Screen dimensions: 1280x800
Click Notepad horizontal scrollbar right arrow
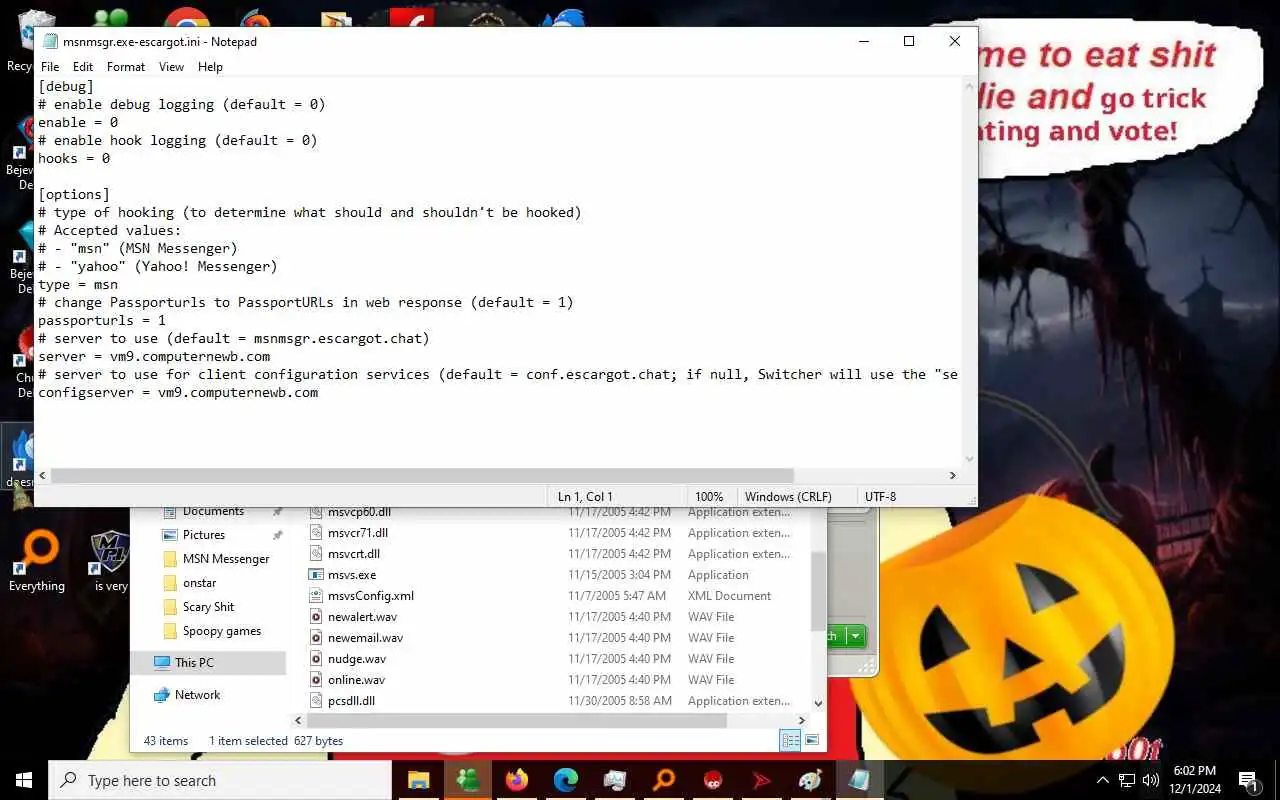(952, 476)
